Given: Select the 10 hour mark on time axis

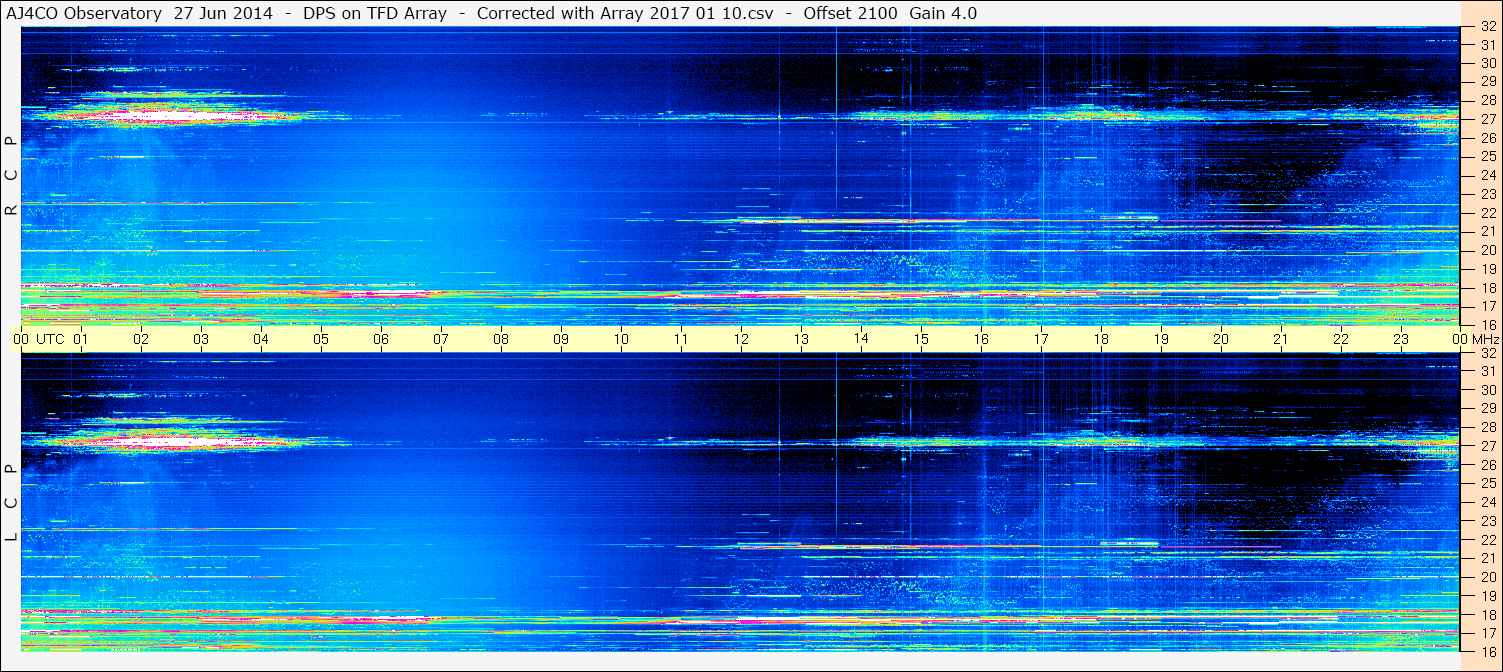Looking at the screenshot, I should 621,339.
